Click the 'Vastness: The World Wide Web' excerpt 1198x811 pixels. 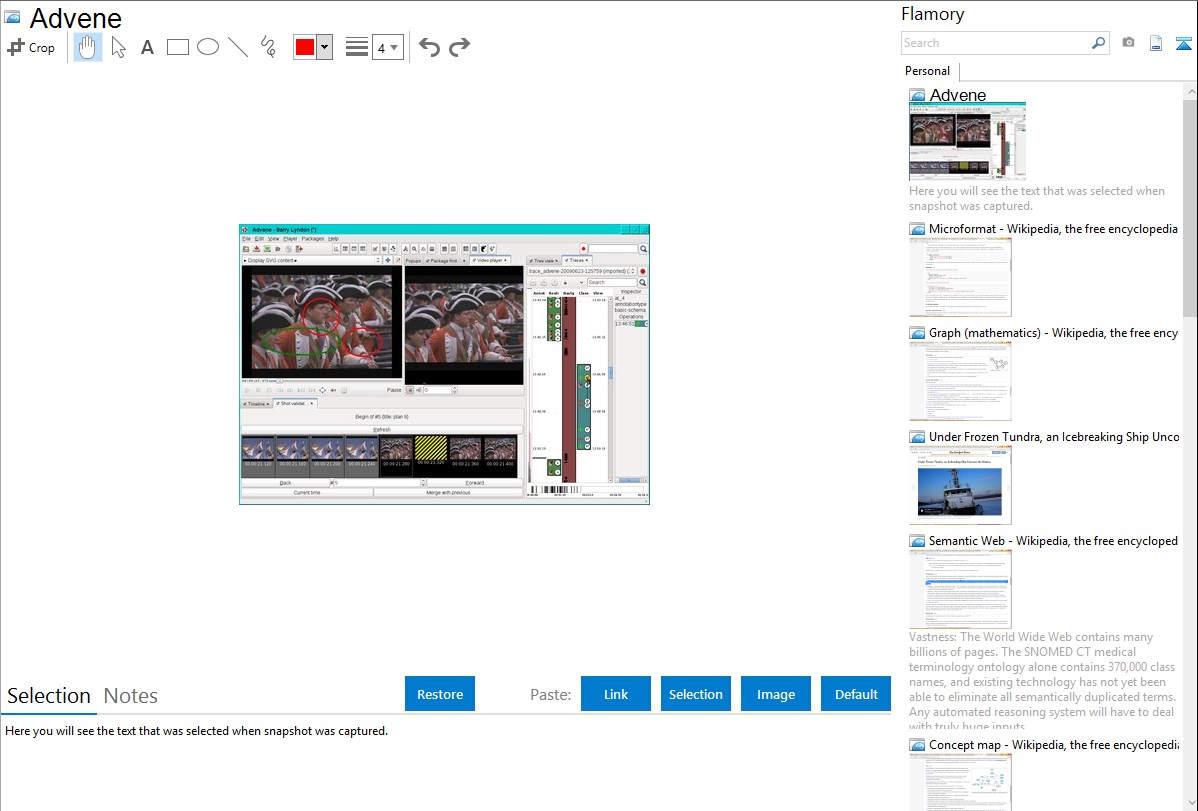click(1042, 681)
